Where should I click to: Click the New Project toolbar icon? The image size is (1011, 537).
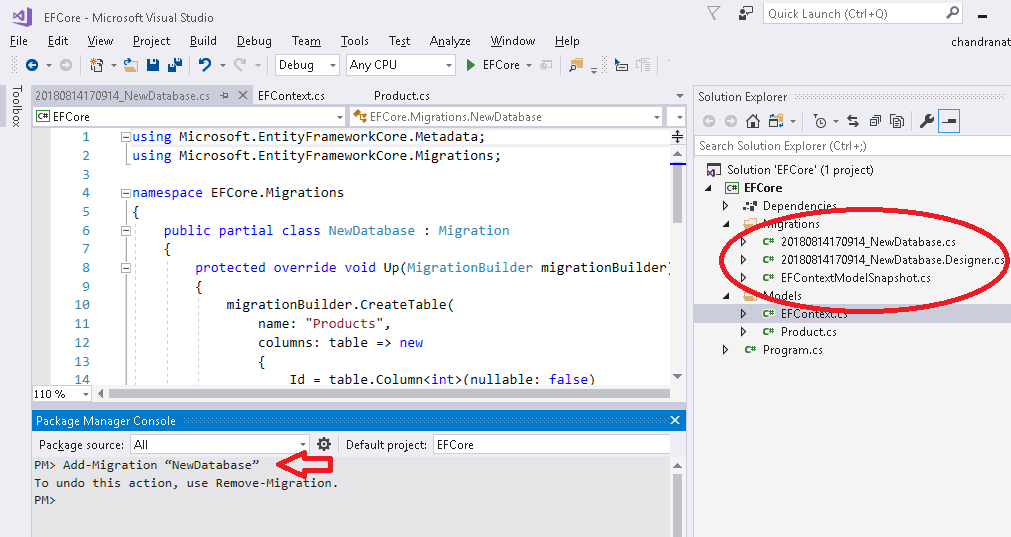click(x=97, y=64)
